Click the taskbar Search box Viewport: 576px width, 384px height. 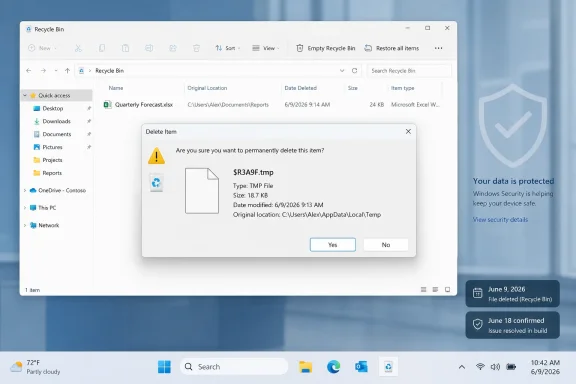234,367
